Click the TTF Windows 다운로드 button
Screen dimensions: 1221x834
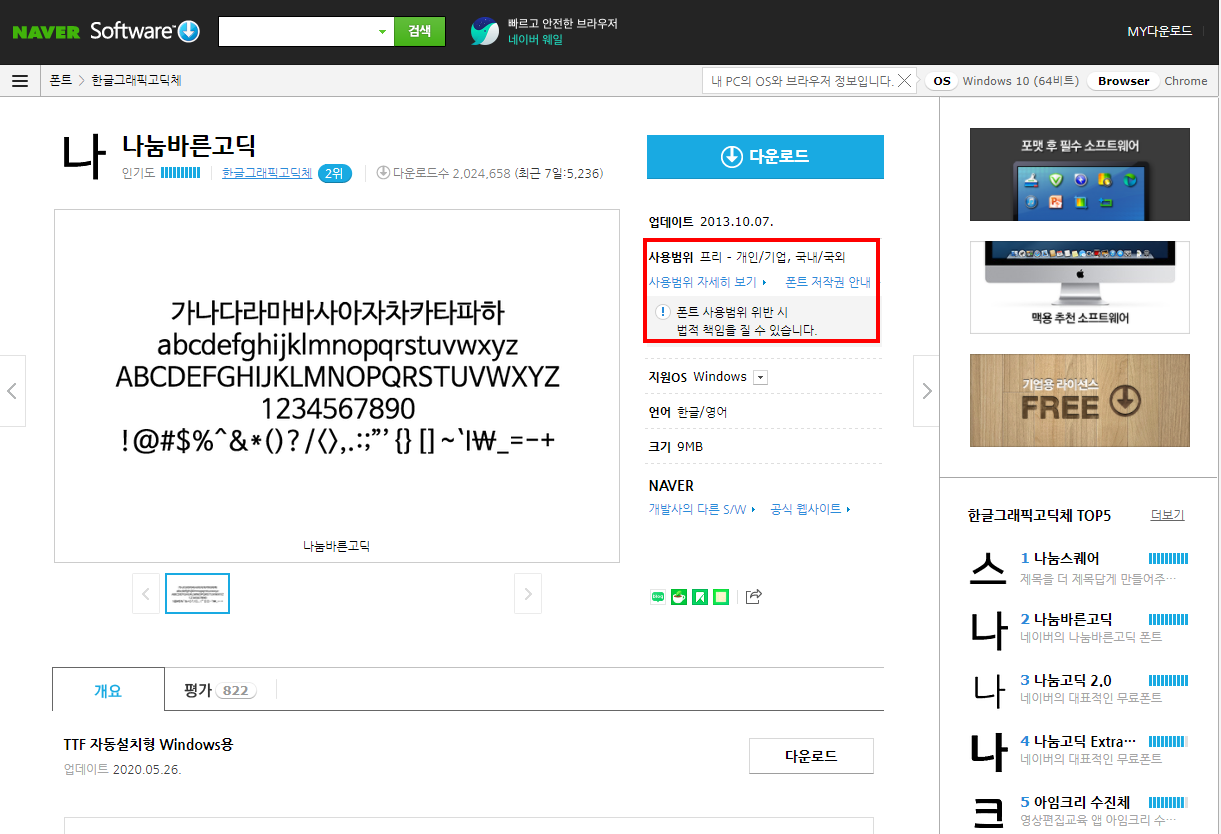tap(811, 756)
